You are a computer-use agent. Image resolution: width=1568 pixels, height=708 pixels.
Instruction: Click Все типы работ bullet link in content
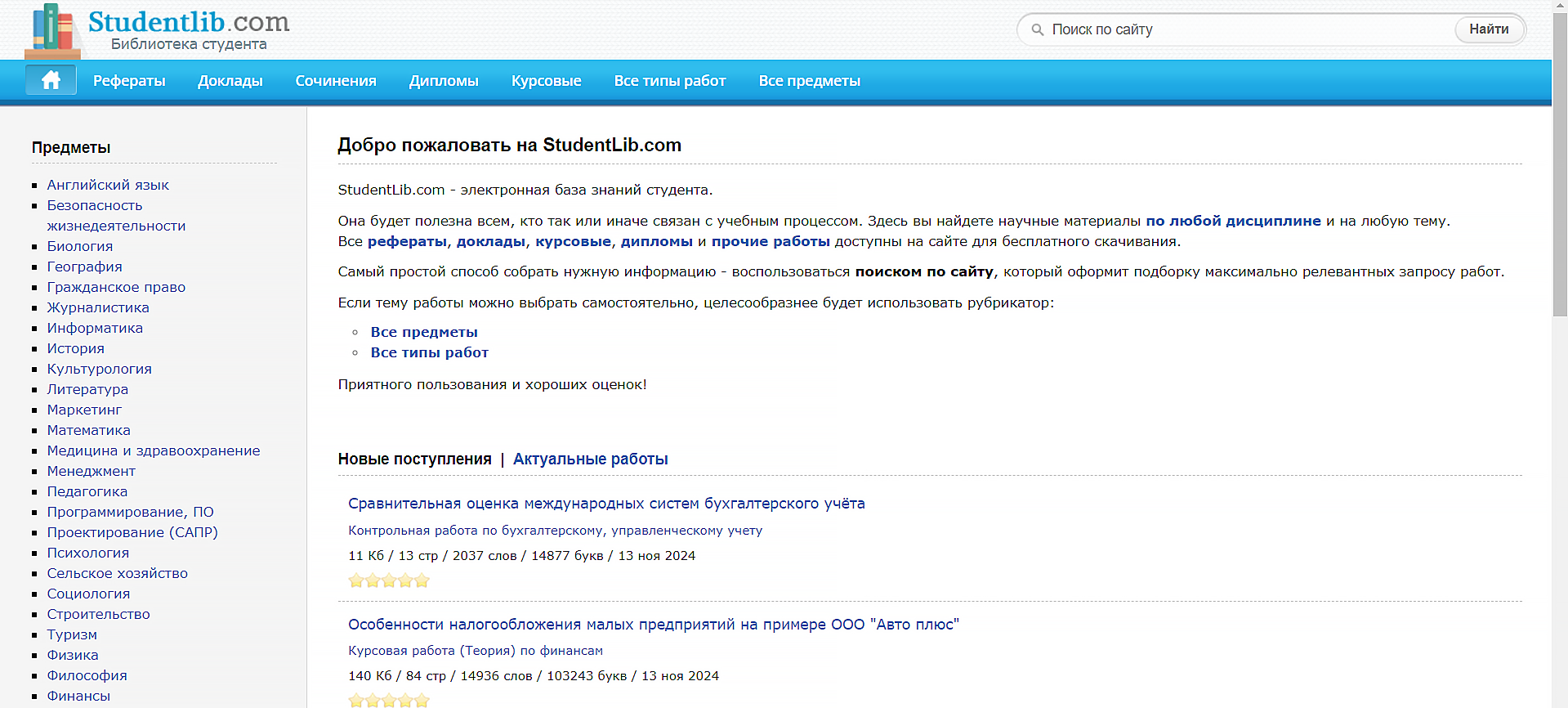(x=430, y=352)
